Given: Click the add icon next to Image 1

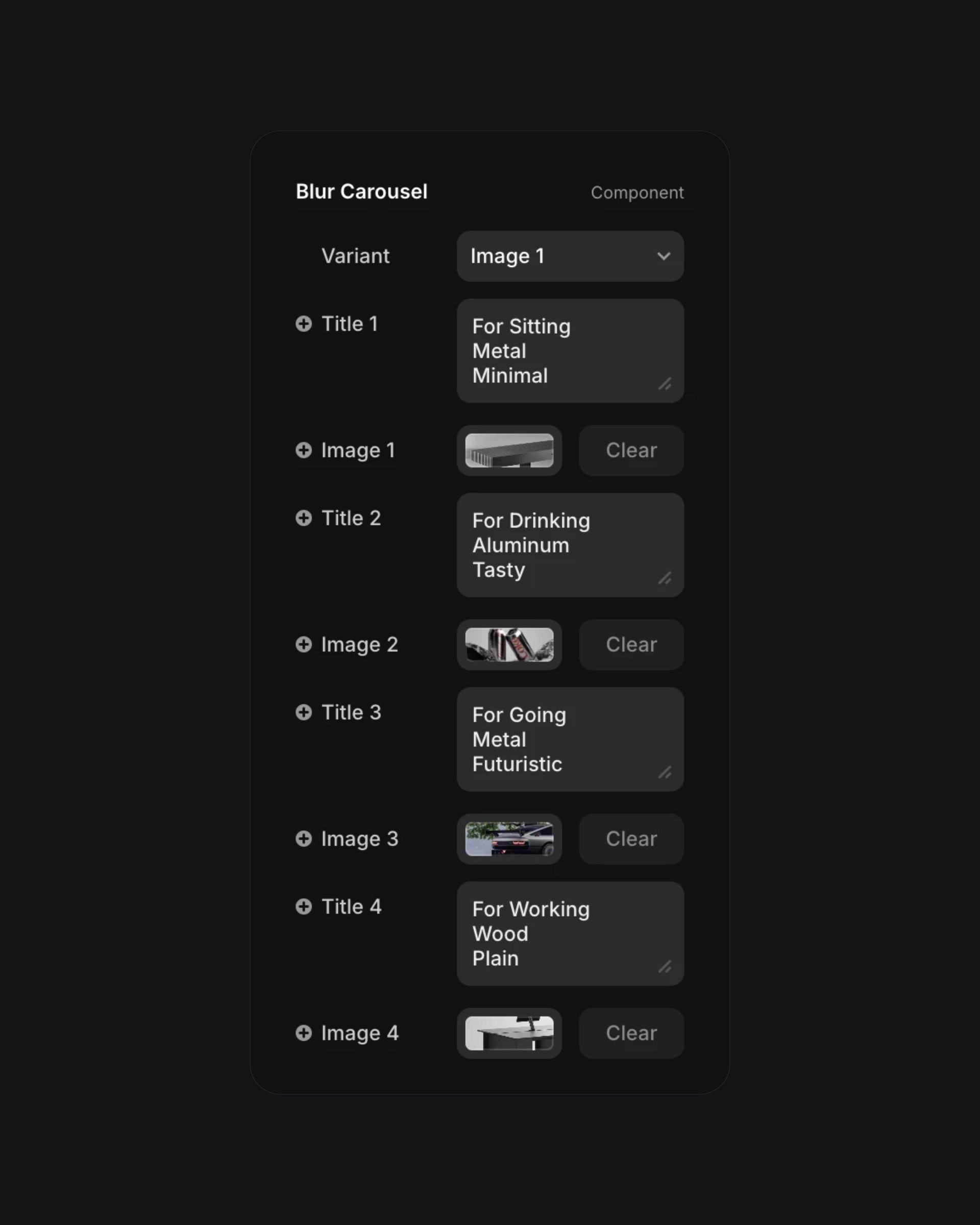Looking at the screenshot, I should [304, 449].
